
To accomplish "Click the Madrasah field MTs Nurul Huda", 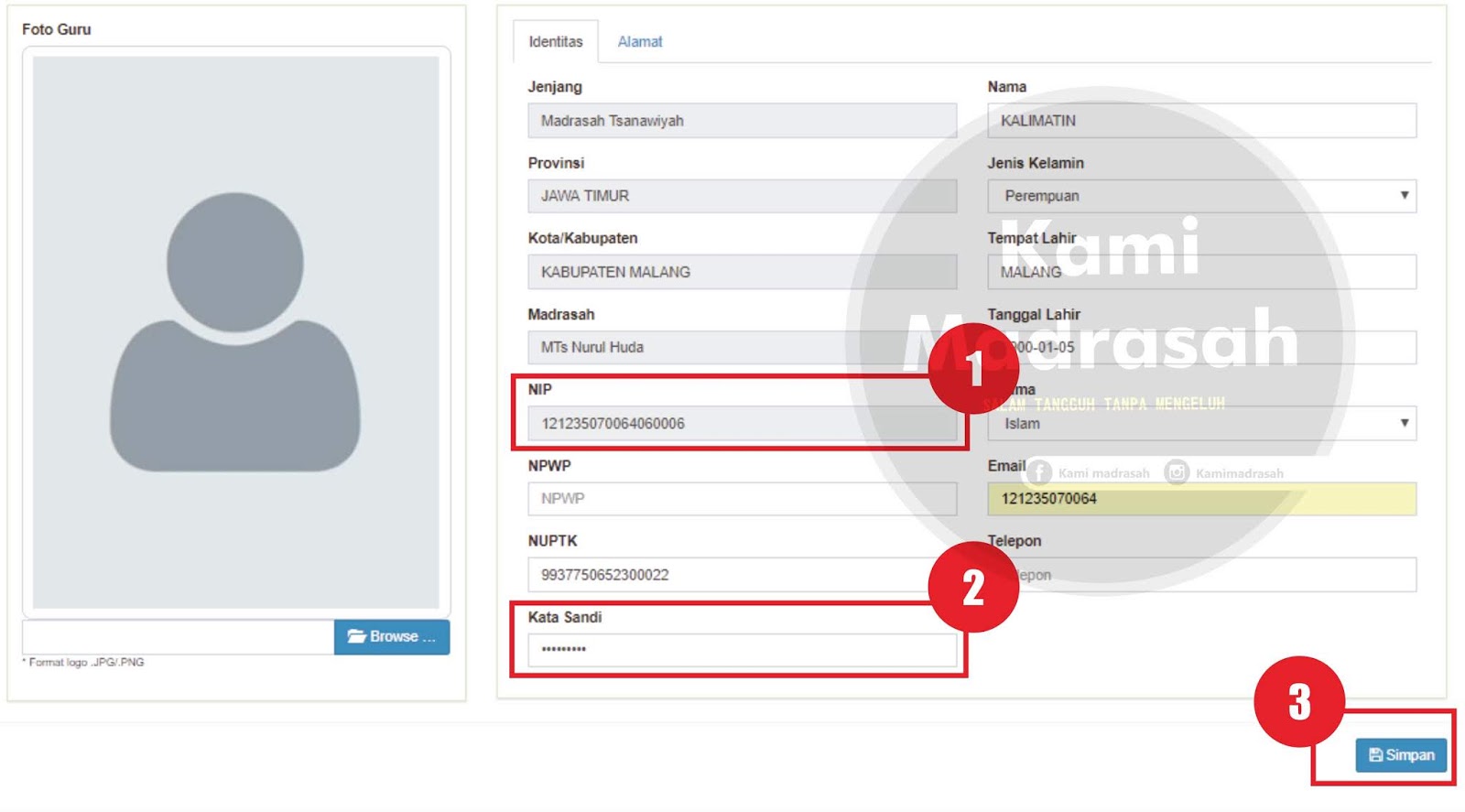I will (x=743, y=348).
